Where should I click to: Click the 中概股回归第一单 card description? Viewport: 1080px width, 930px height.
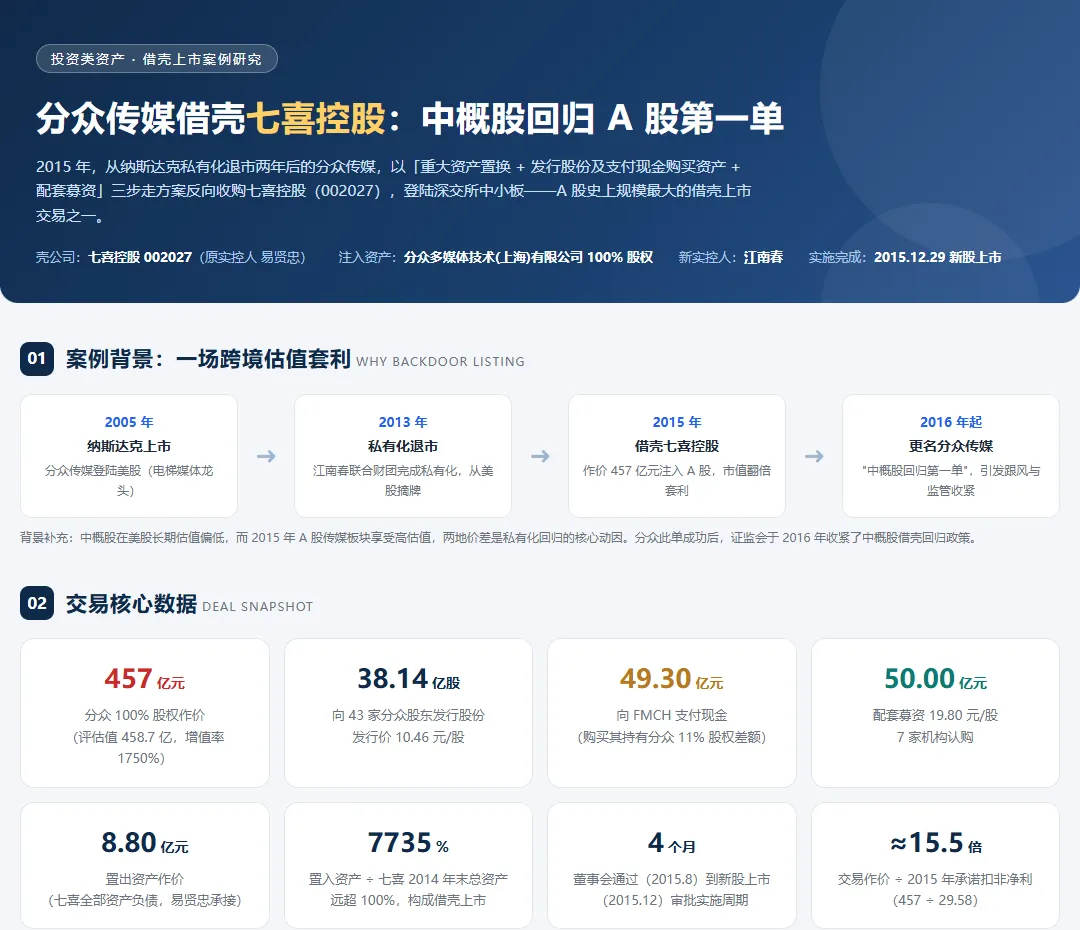tap(951, 480)
